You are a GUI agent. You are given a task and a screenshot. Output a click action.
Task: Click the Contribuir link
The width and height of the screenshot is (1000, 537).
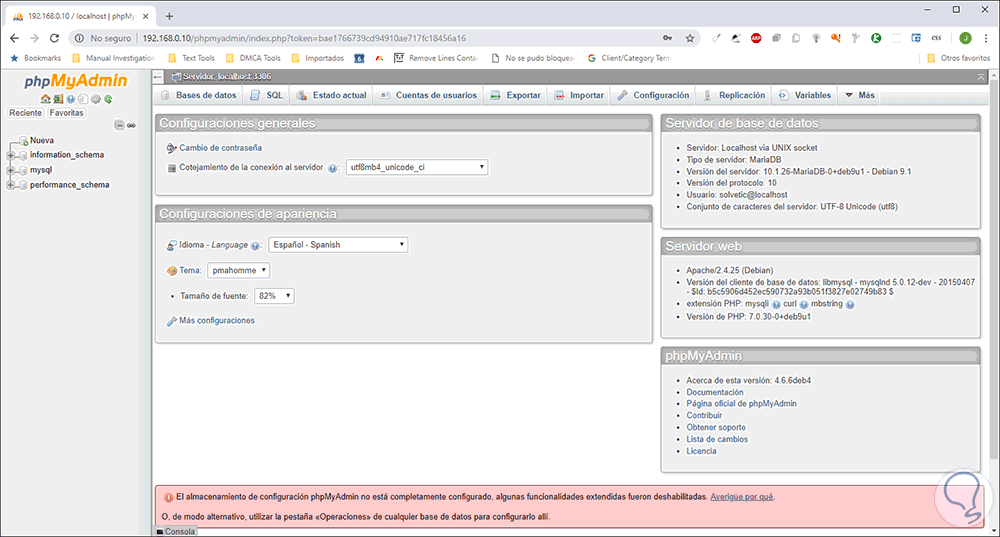pyautogui.click(x=704, y=416)
